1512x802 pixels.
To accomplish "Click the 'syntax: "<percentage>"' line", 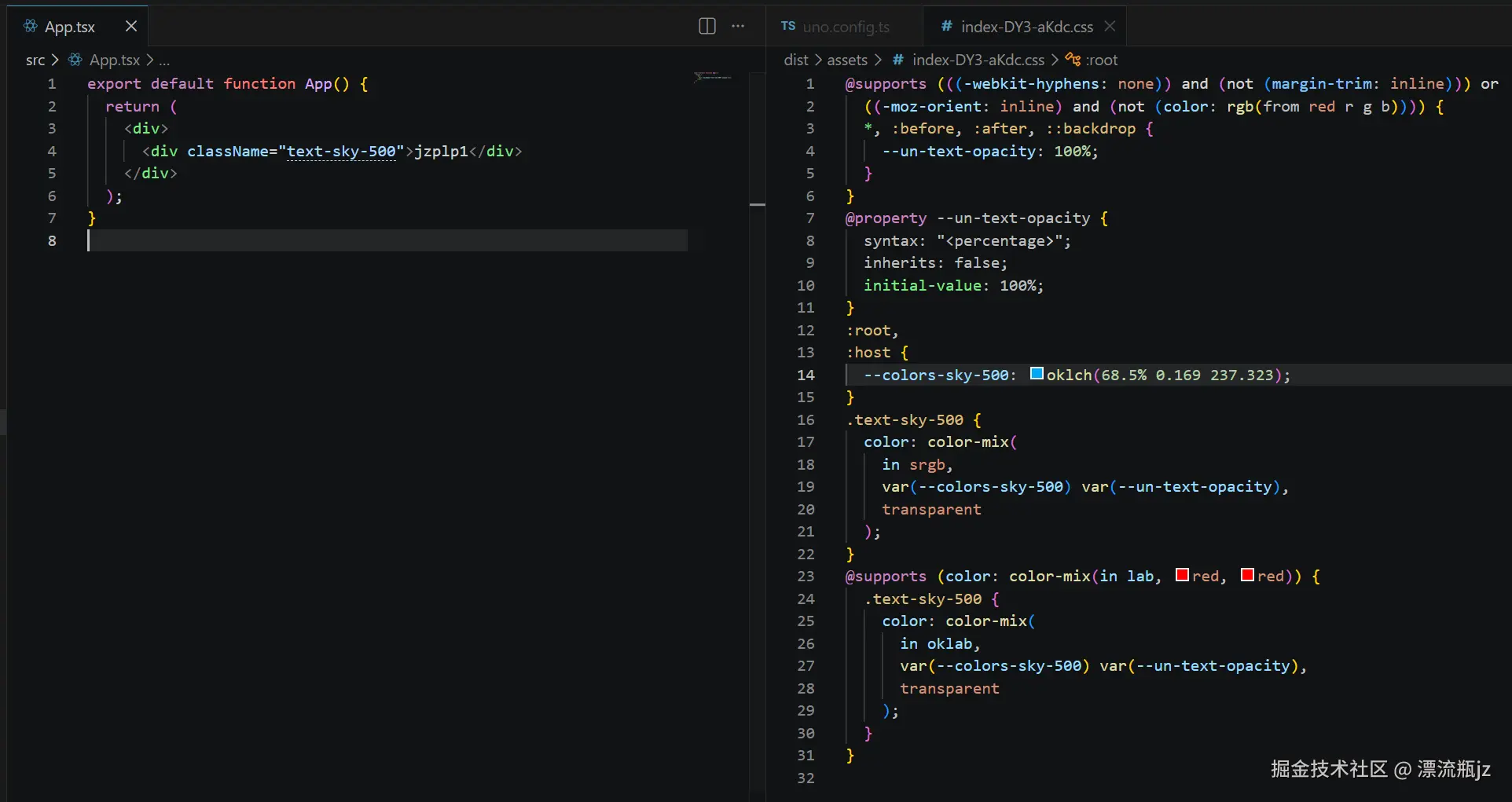I will [x=967, y=240].
